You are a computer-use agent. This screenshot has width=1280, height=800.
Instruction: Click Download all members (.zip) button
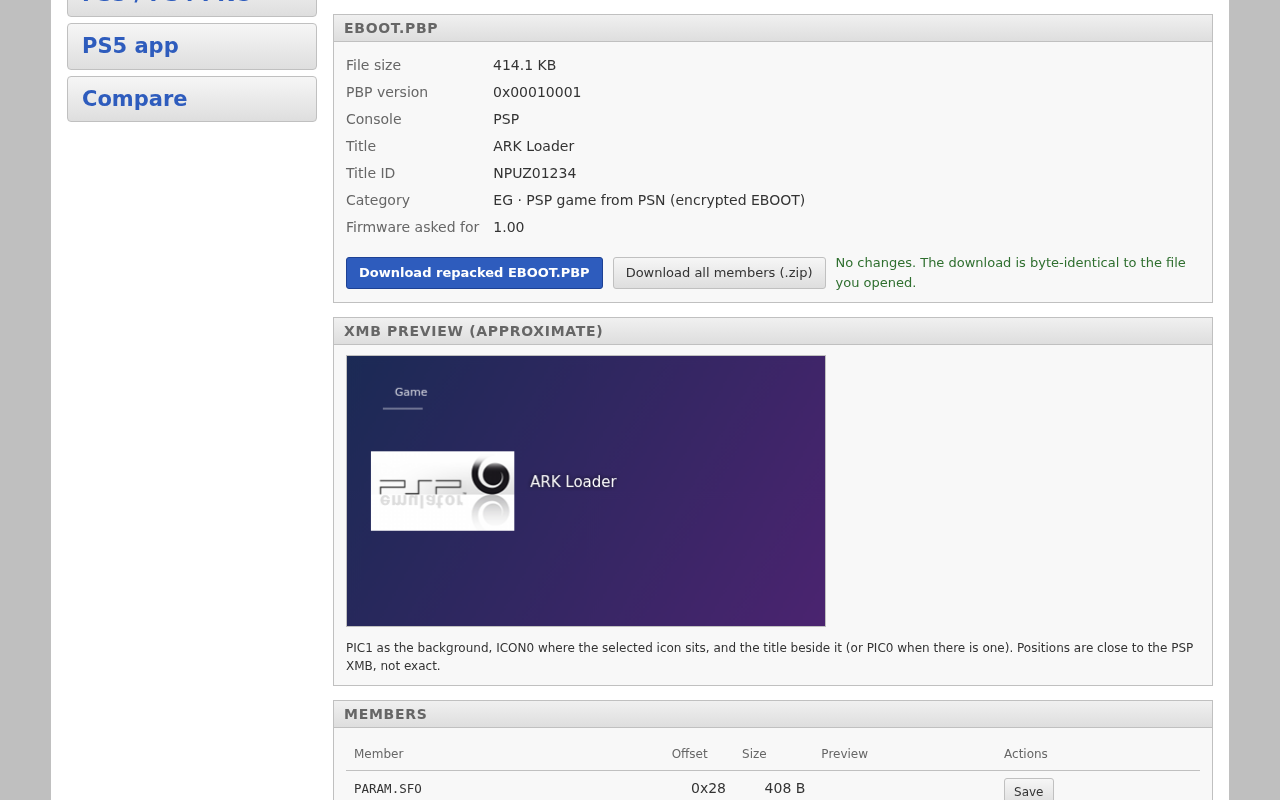point(719,273)
